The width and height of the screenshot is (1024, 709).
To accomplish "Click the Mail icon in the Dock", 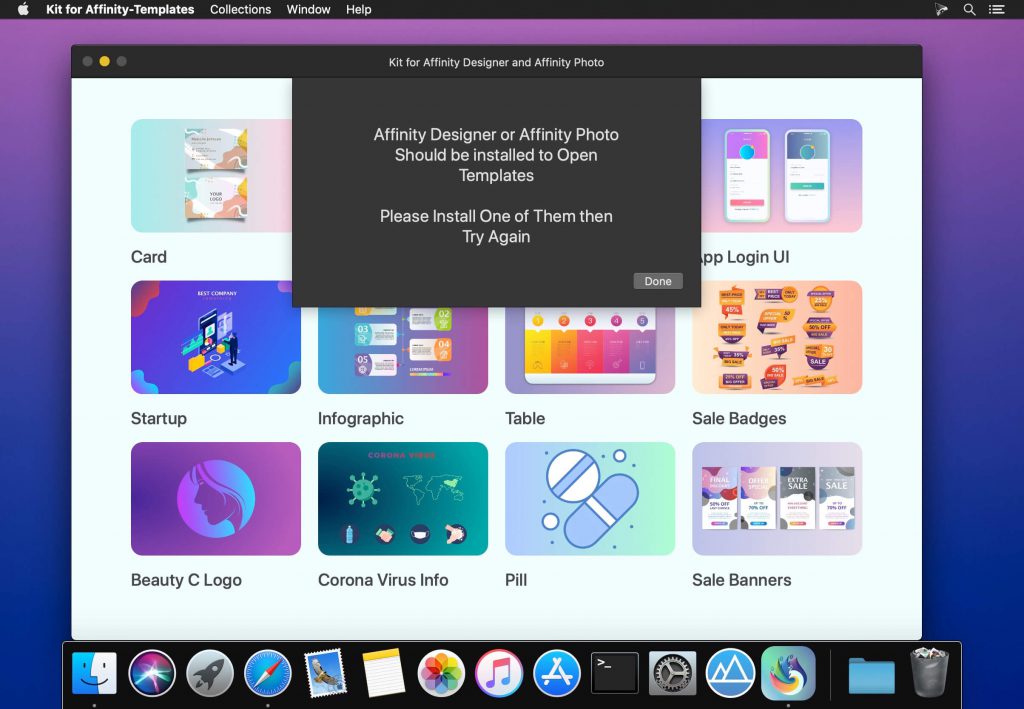I will (x=325, y=672).
